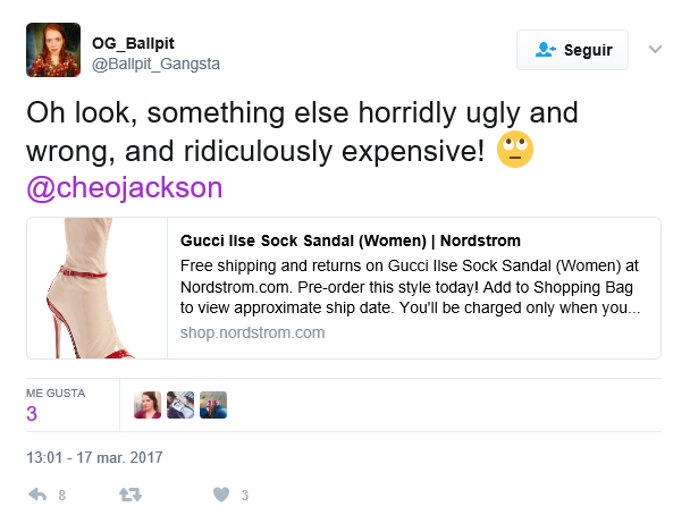Like the tweet with the heart icon
The height and width of the screenshot is (515, 690).
pos(221,495)
